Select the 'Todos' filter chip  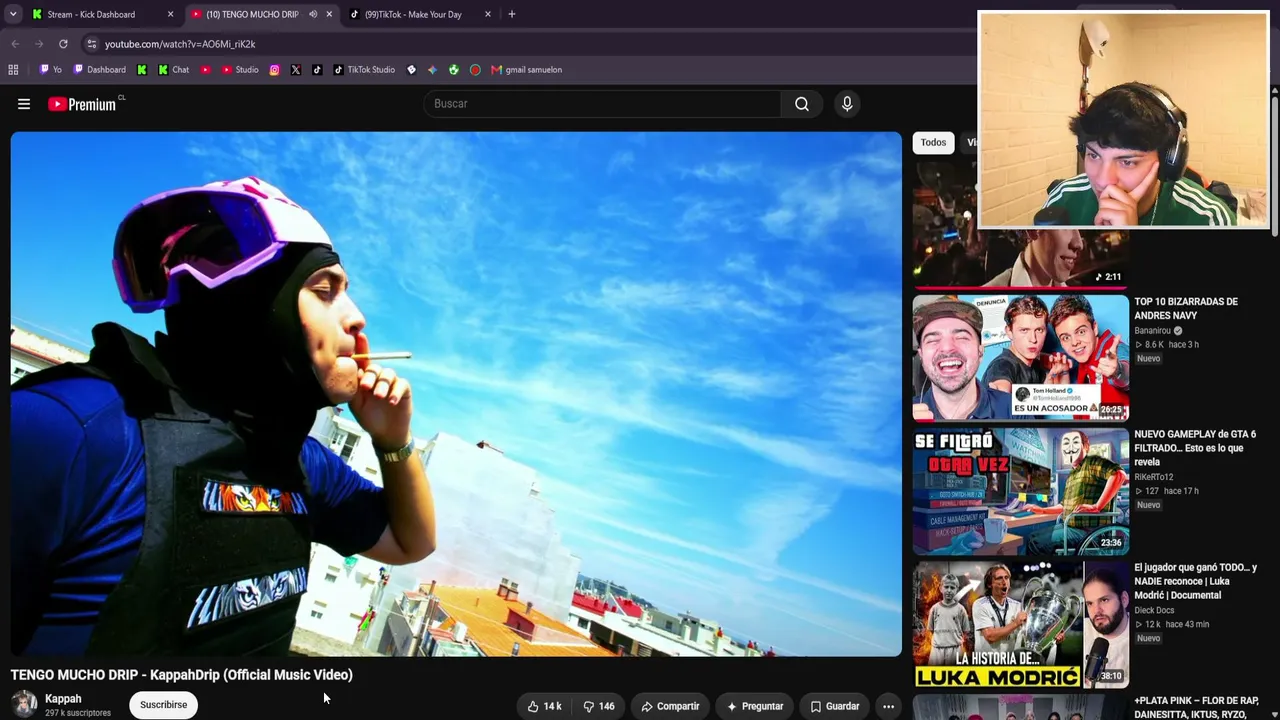933,142
